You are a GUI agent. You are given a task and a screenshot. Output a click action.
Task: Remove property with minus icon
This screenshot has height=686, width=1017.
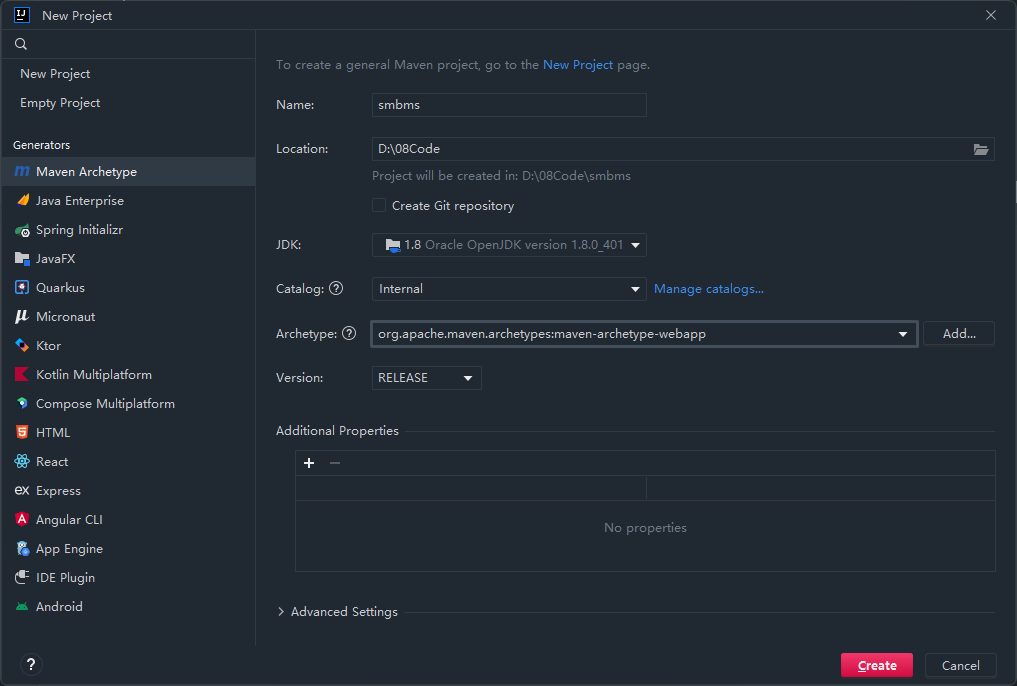tap(335, 463)
